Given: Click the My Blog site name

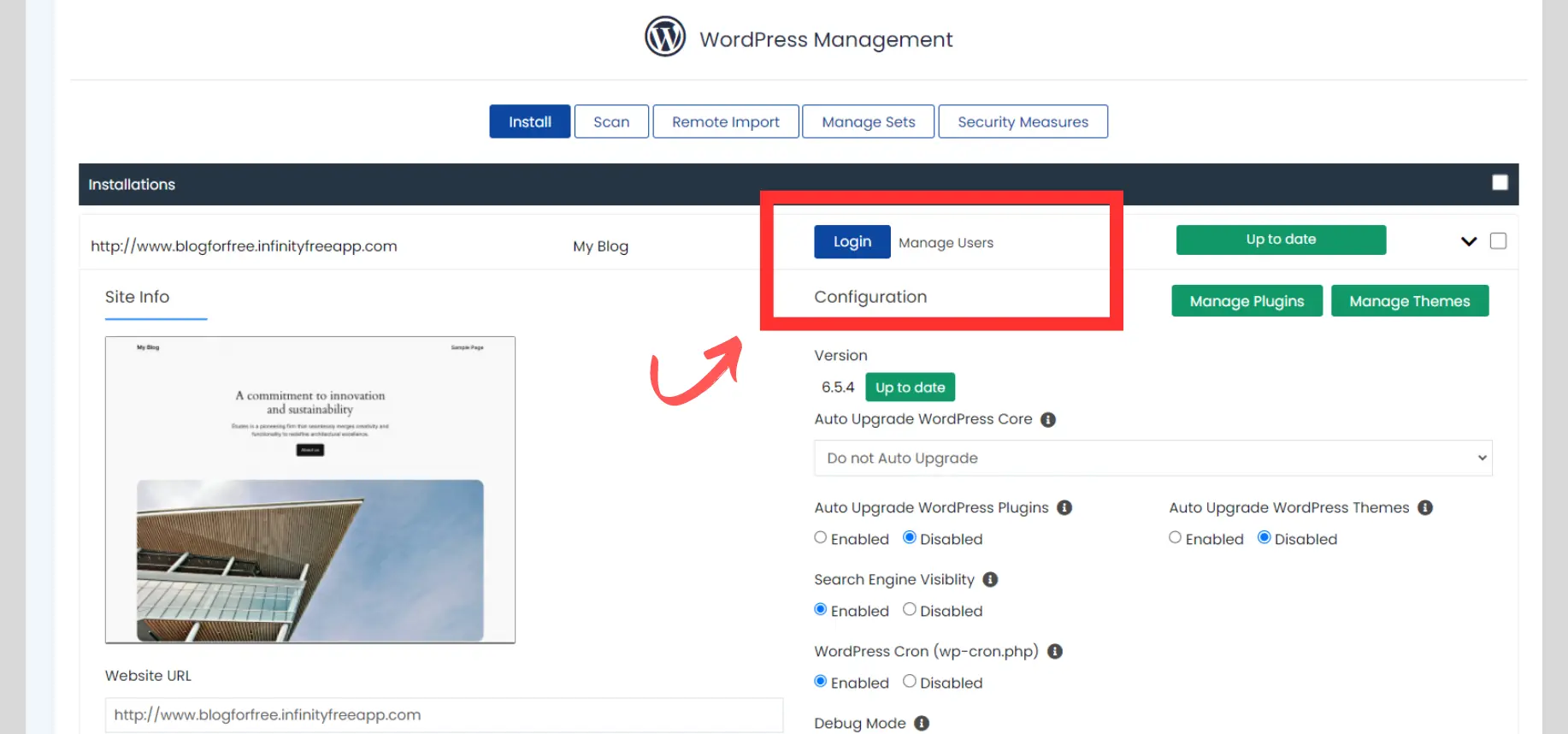Looking at the screenshot, I should [x=601, y=246].
